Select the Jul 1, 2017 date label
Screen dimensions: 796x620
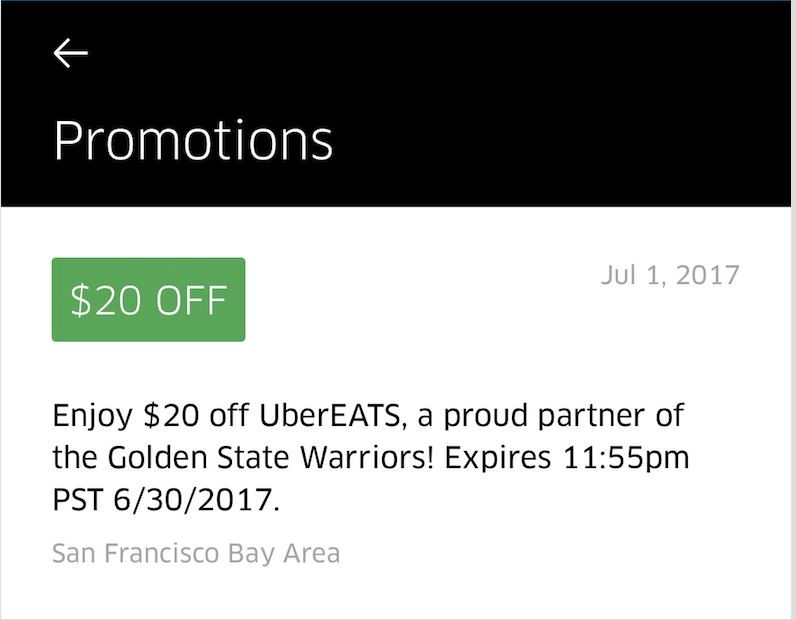point(670,274)
